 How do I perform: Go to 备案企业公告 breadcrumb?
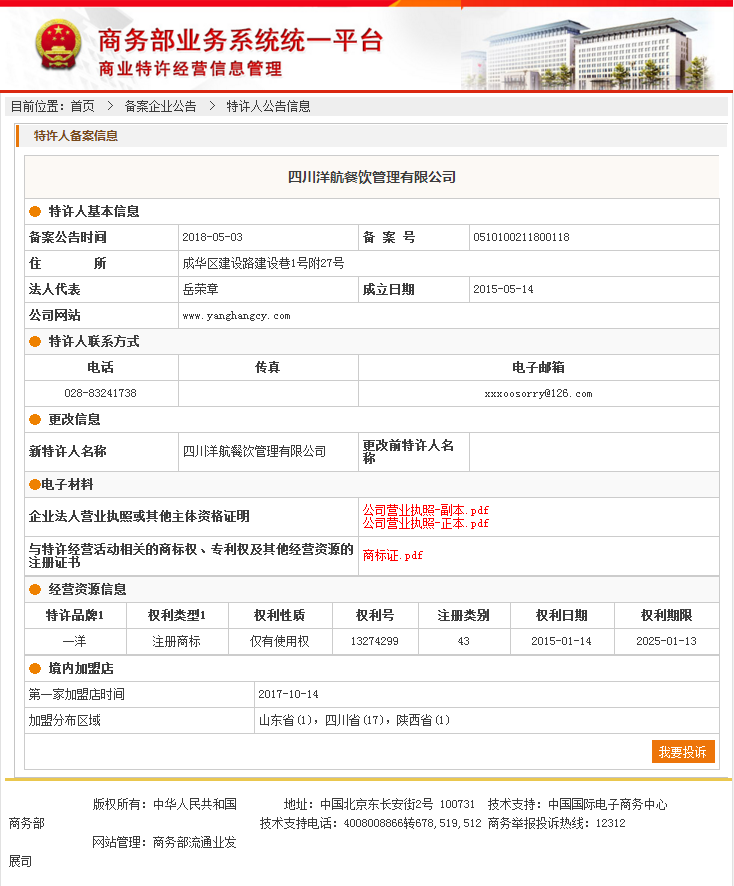point(160,106)
